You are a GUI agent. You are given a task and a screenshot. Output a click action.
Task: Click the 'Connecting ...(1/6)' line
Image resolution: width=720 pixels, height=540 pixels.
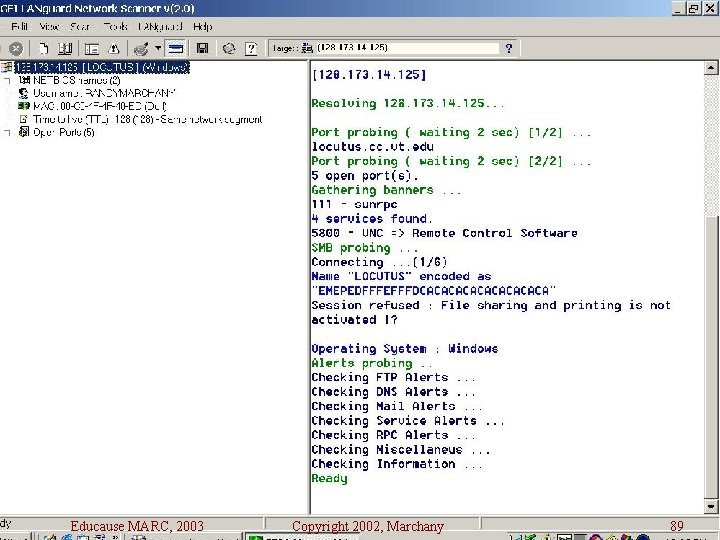click(379, 262)
